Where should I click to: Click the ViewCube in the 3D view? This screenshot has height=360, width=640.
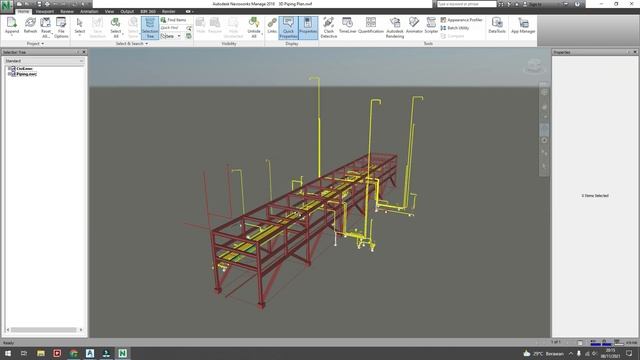point(534,66)
